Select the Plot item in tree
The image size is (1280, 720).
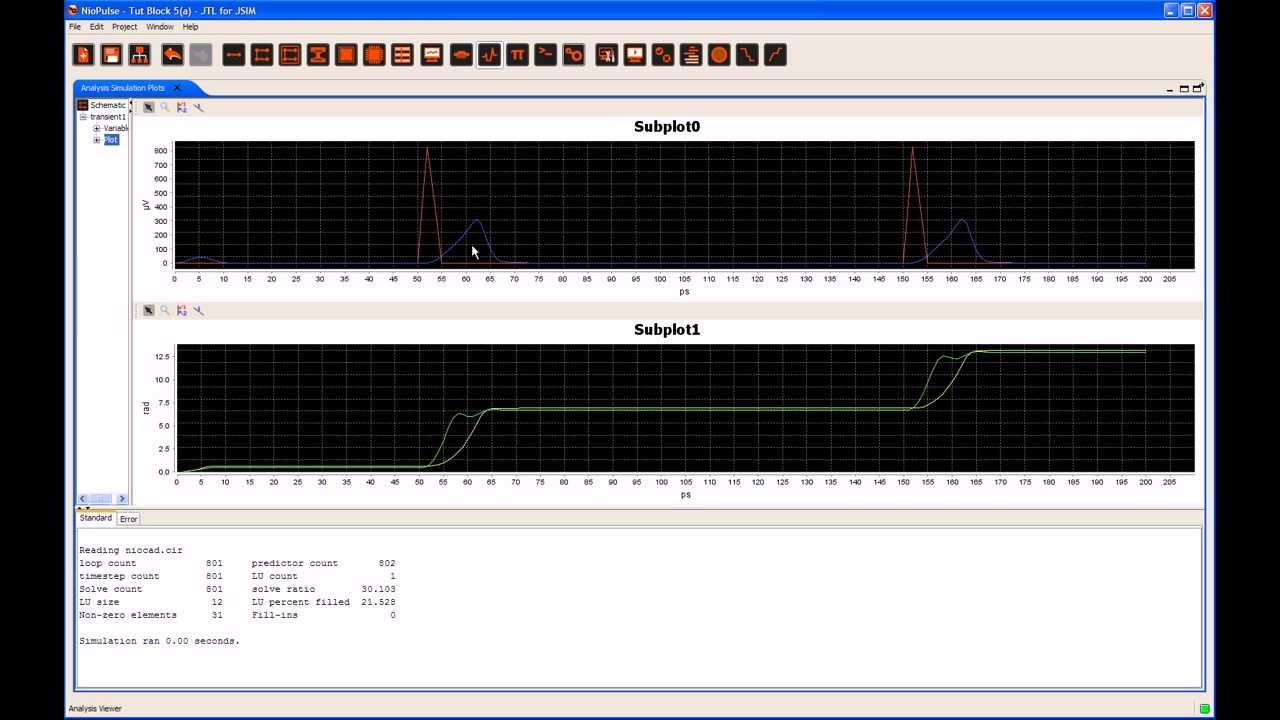coord(111,140)
